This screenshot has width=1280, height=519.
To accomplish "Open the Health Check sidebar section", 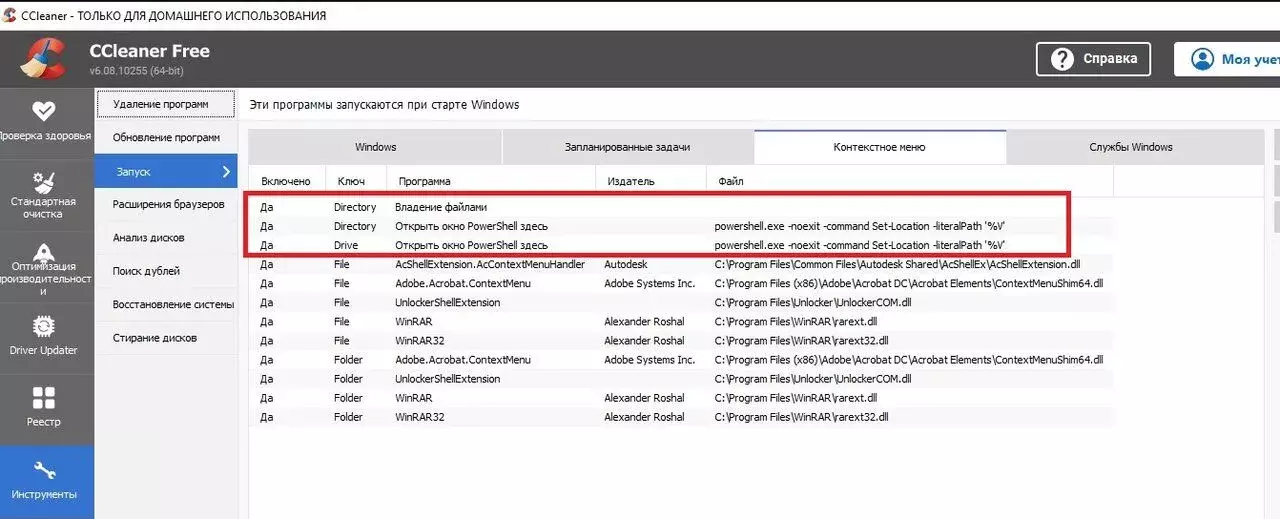I will click(x=46, y=122).
